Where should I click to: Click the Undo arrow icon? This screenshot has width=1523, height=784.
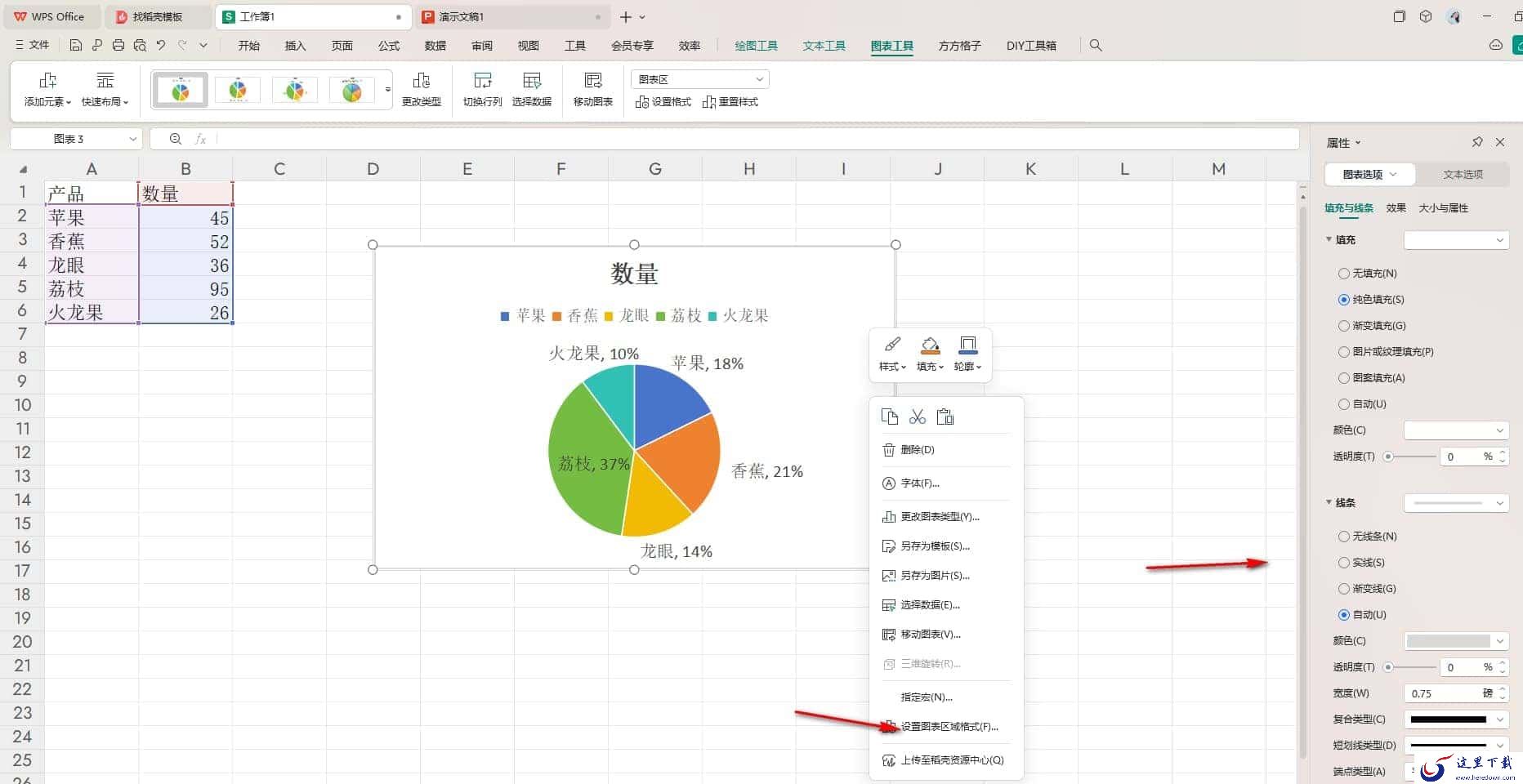[x=161, y=46]
